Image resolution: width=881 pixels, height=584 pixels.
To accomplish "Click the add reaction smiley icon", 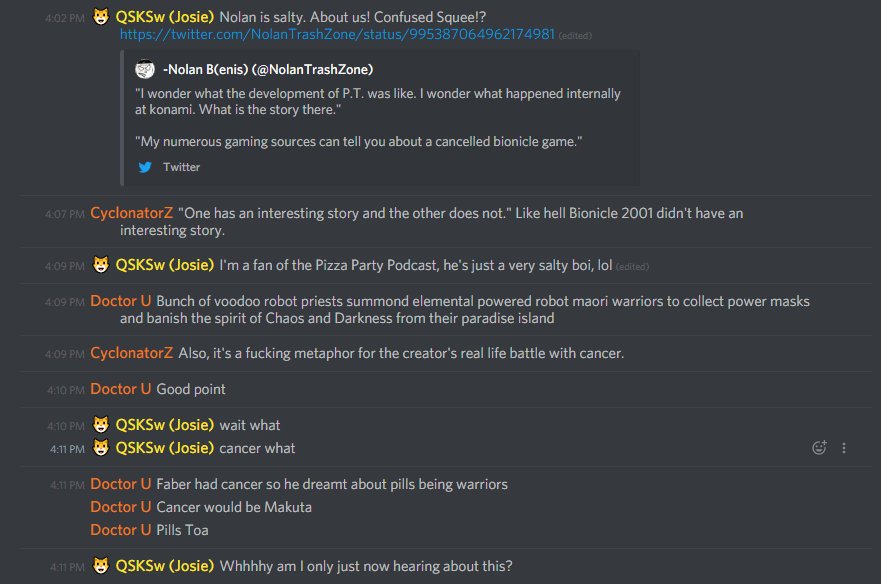I will 819,447.
